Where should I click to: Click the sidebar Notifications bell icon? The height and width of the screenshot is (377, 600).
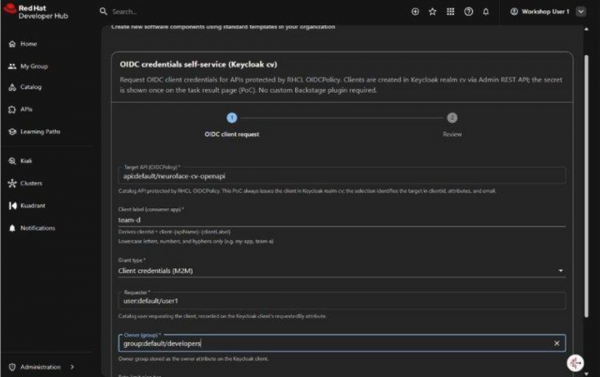(12, 228)
